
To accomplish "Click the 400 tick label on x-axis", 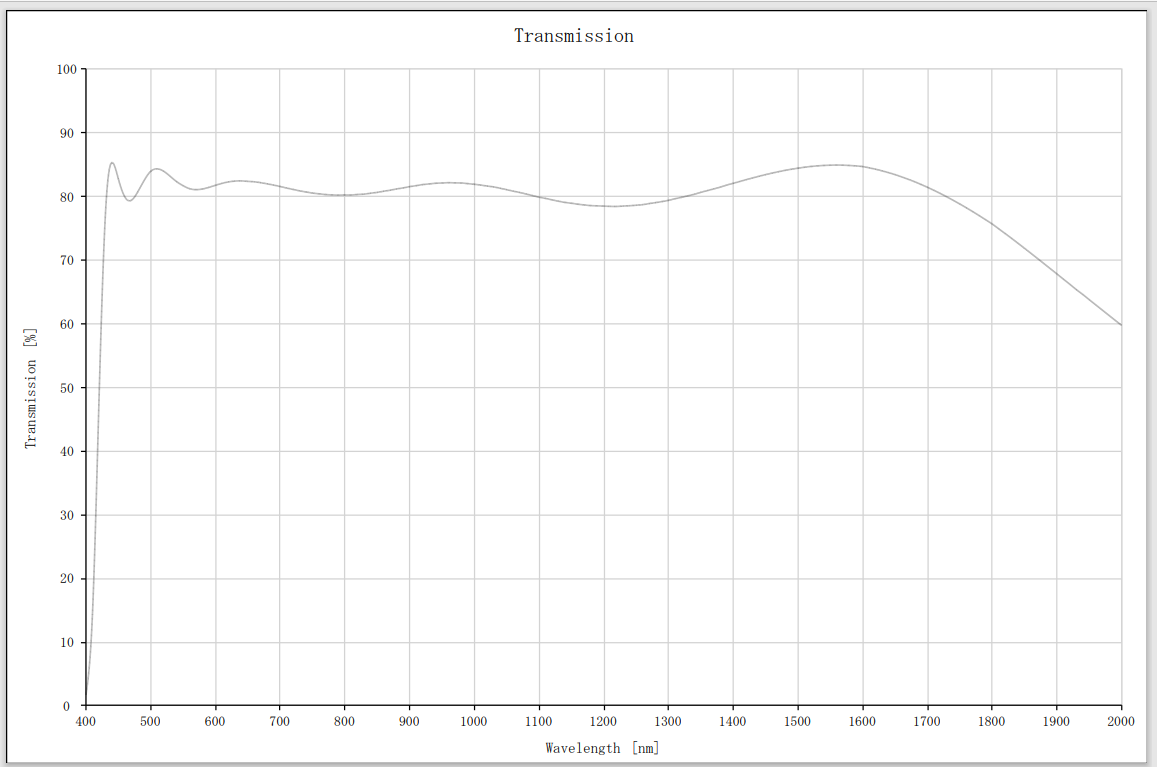I will pos(86,721).
